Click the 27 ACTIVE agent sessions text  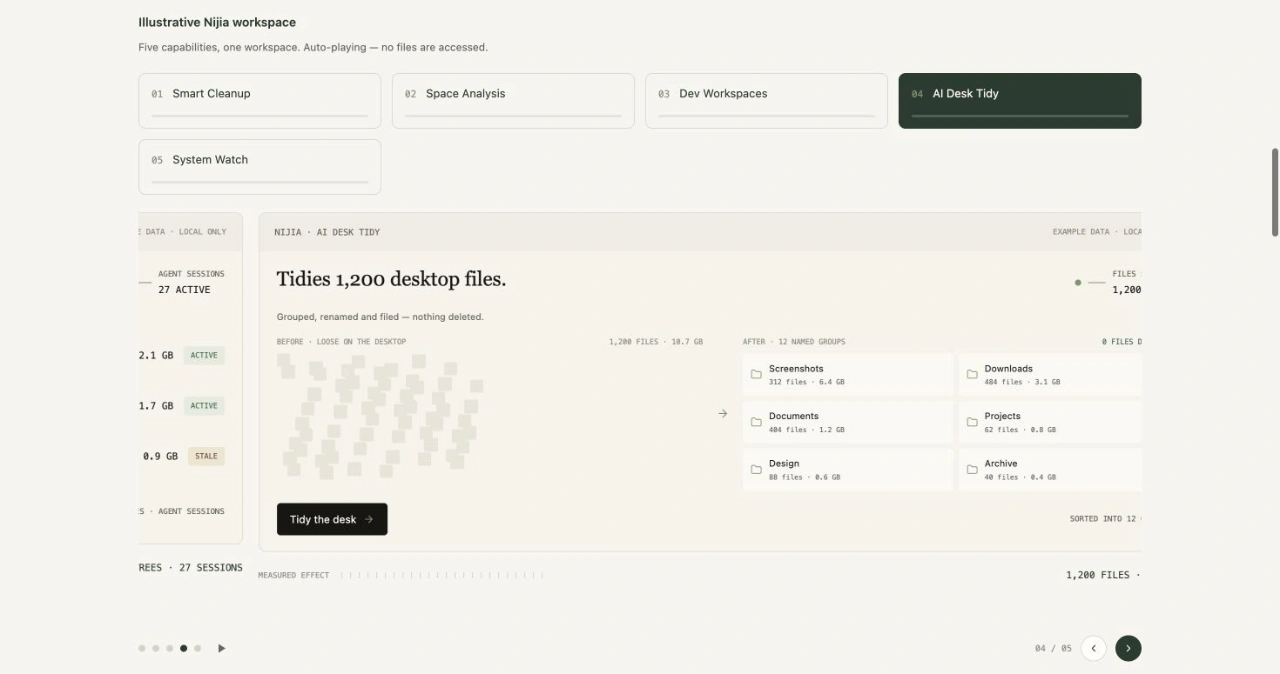(184, 290)
